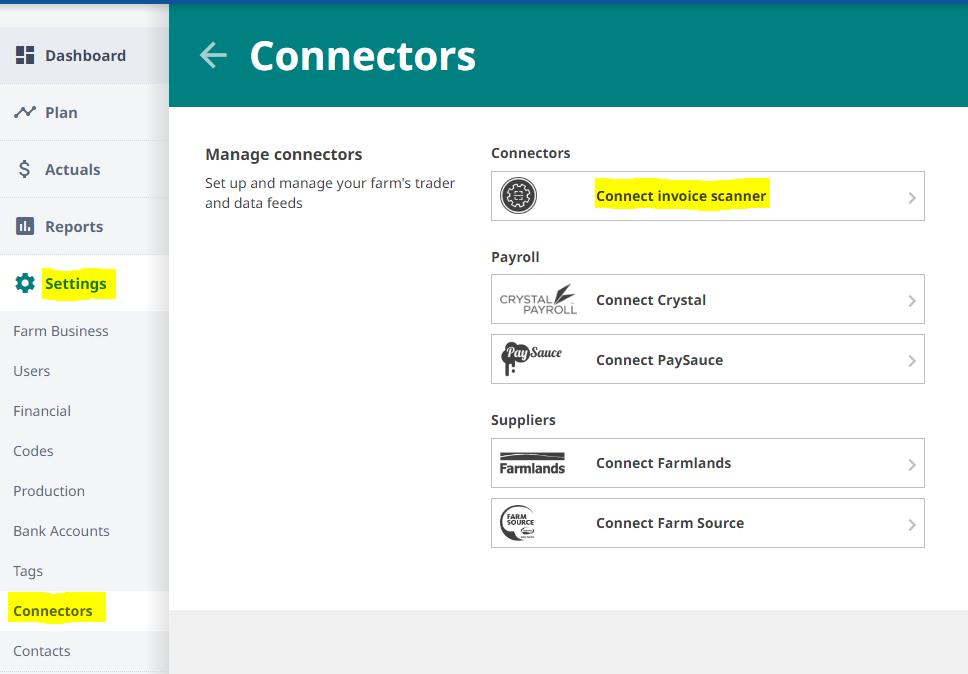Open the Users settings page
Image resolution: width=968 pixels, height=674 pixels.
pos(31,371)
